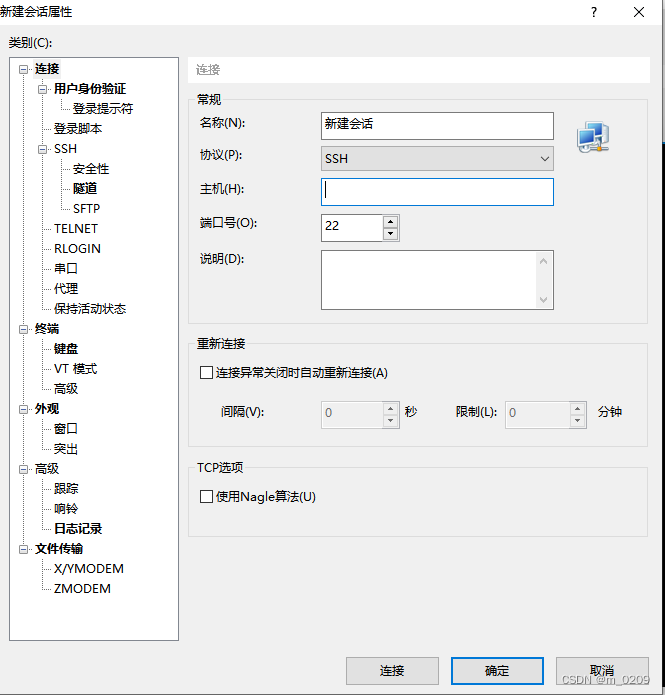Open the 登录脚本 category
The height and width of the screenshot is (695, 665).
[78, 129]
